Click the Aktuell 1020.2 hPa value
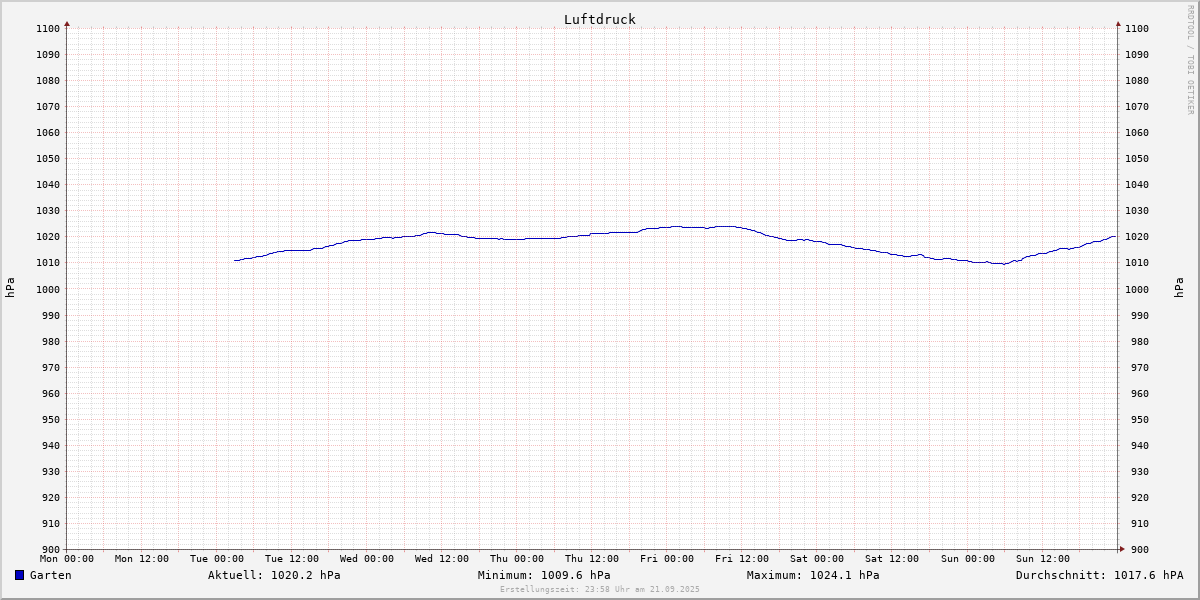The image size is (1200, 600). coord(274,575)
